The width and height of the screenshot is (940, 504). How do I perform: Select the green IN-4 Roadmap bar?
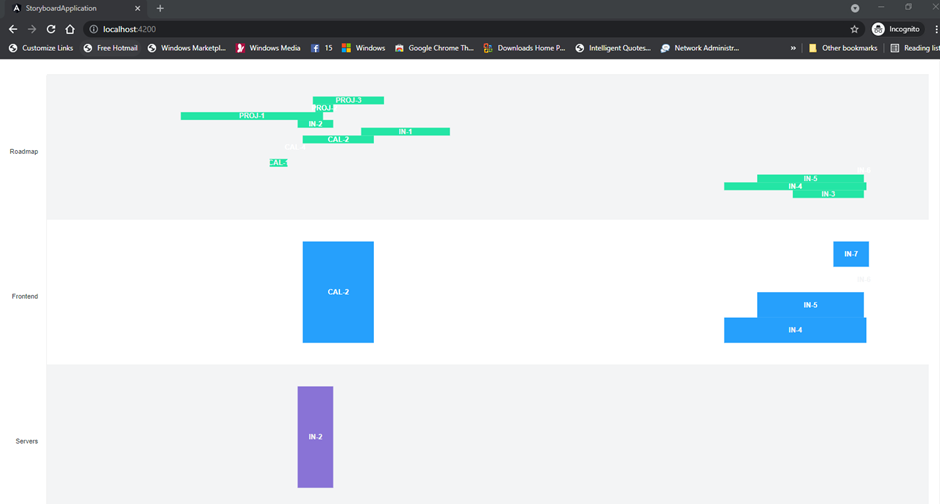coord(795,186)
